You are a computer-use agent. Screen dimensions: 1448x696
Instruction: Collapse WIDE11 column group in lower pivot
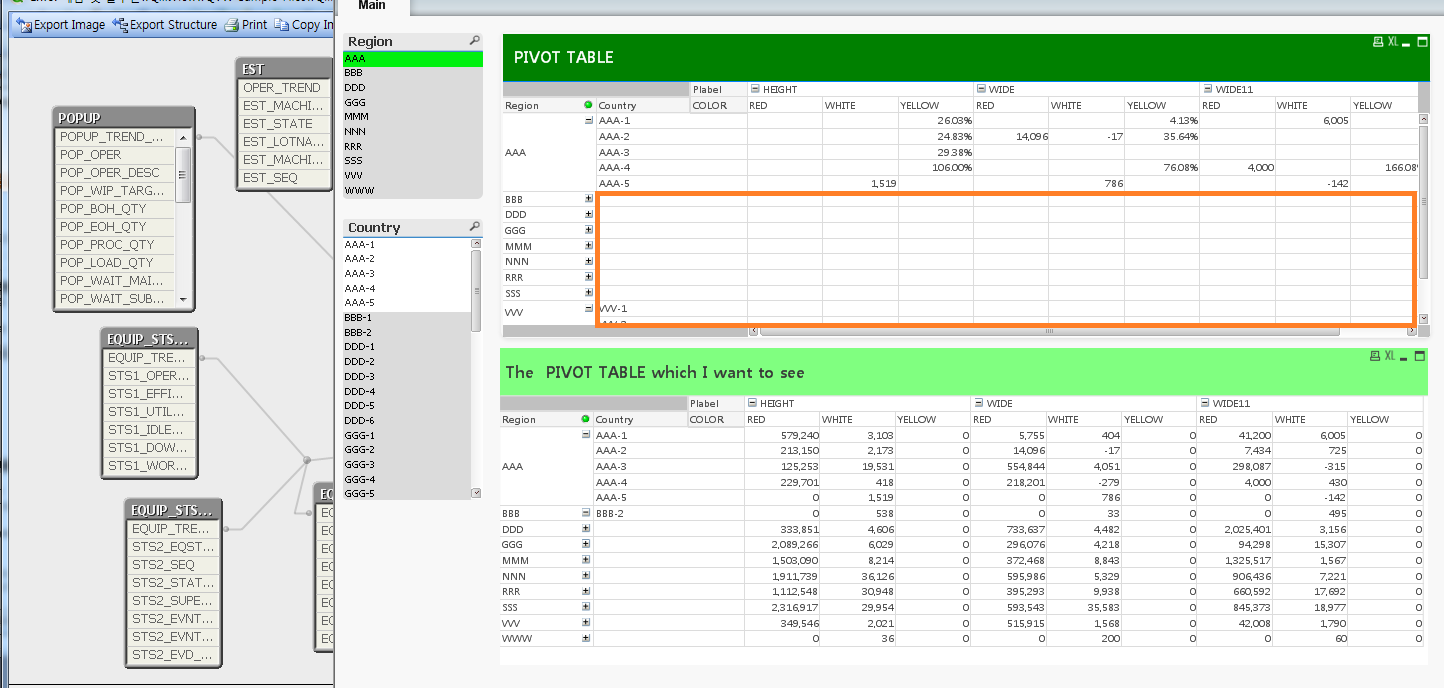point(1204,403)
